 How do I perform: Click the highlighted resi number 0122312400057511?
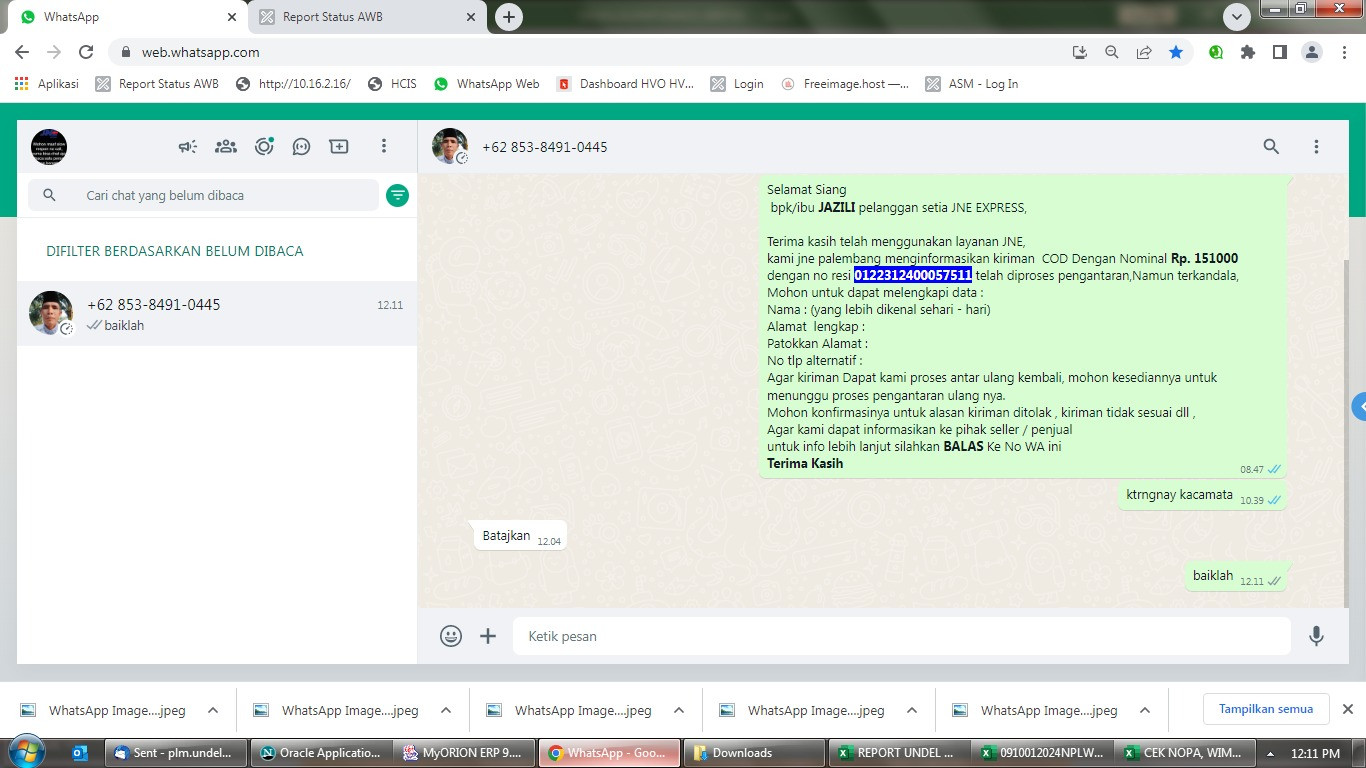coord(913,275)
